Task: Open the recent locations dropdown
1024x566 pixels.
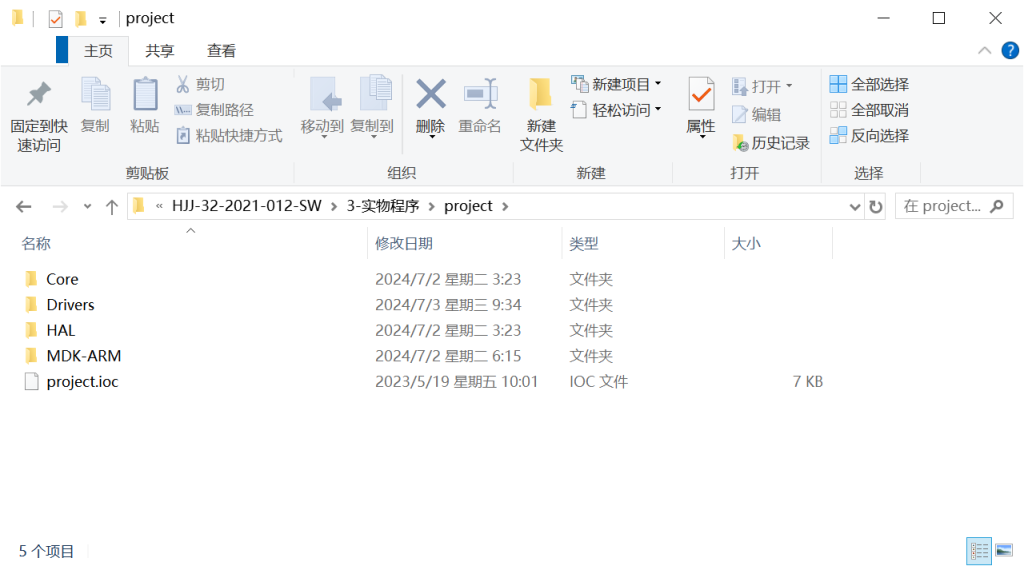Action: click(x=87, y=206)
